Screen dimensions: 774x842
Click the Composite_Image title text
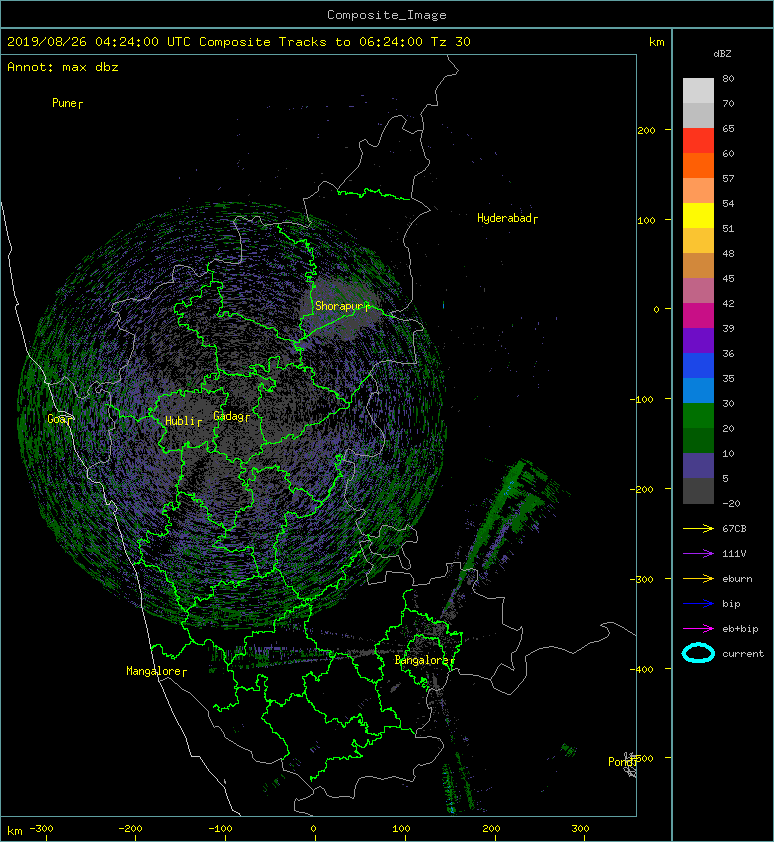[387, 15]
